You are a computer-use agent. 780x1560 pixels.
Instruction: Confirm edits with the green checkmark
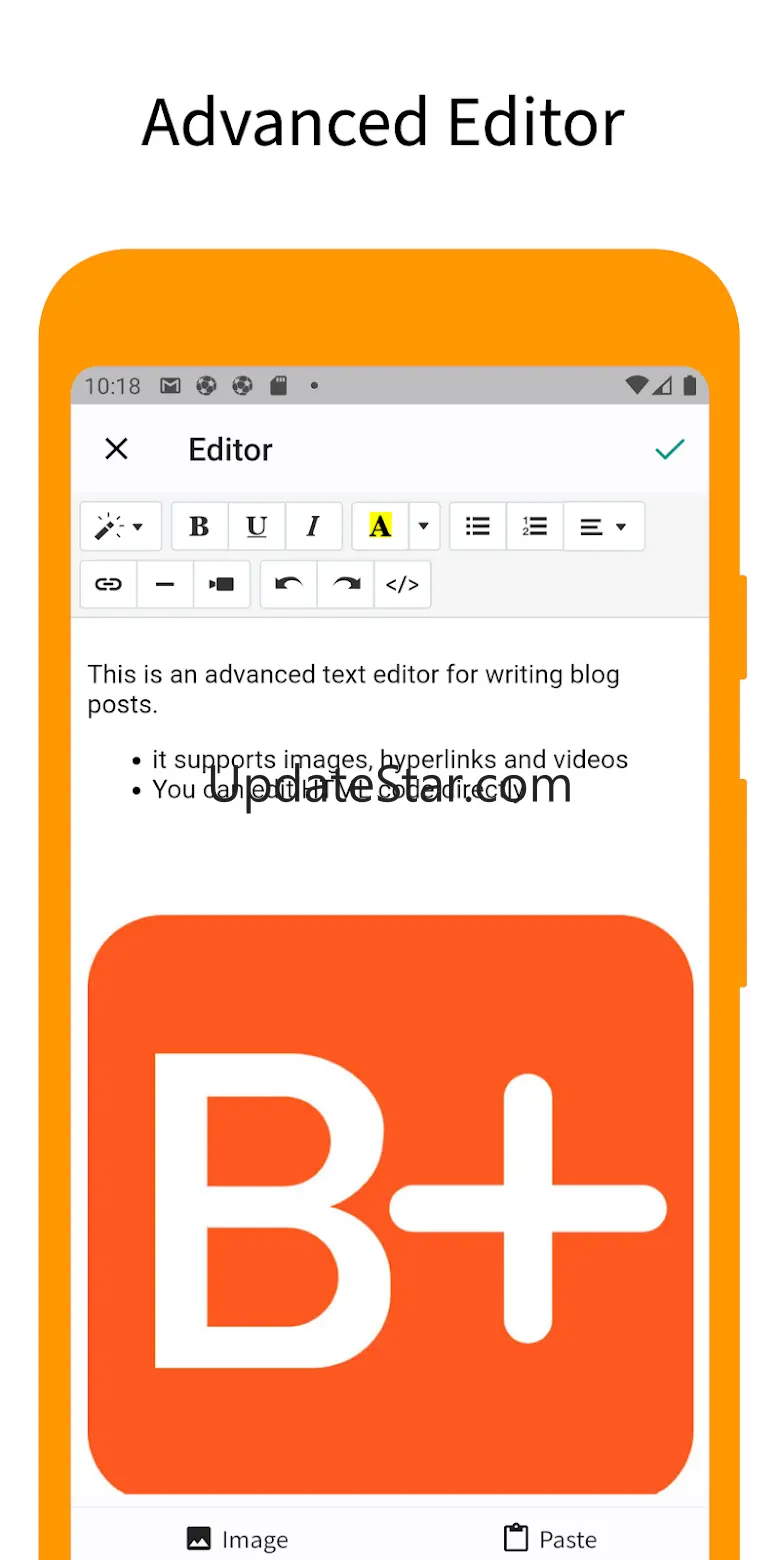pyautogui.click(x=669, y=449)
